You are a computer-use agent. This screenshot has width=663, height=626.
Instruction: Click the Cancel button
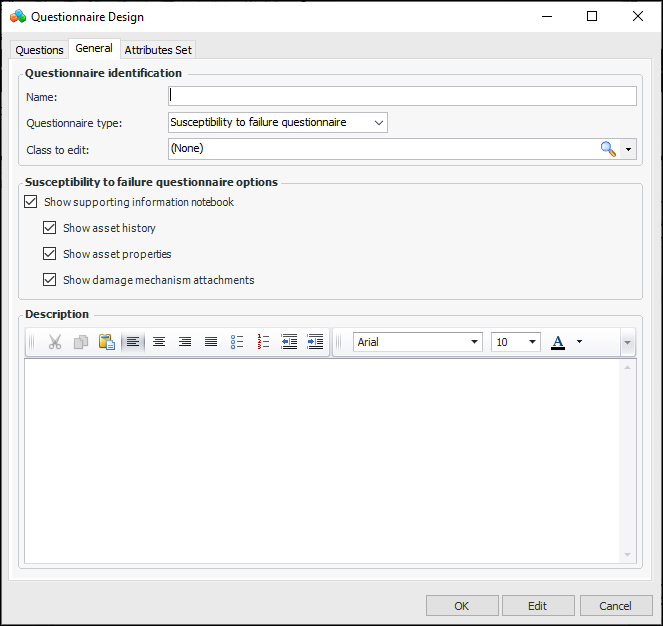pyautogui.click(x=615, y=606)
